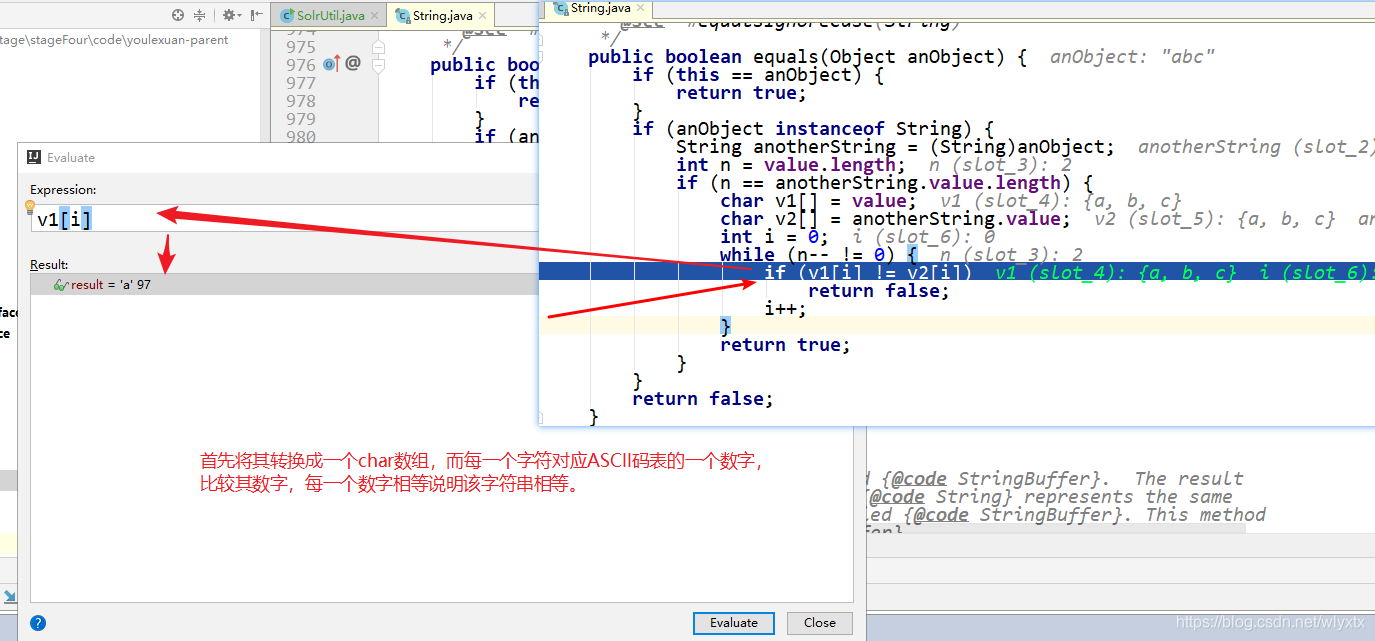Image resolution: width=1375 pixels, height=641 pixels.
Task: Close the SolrUtil.java tab
Action: point(374,16)
